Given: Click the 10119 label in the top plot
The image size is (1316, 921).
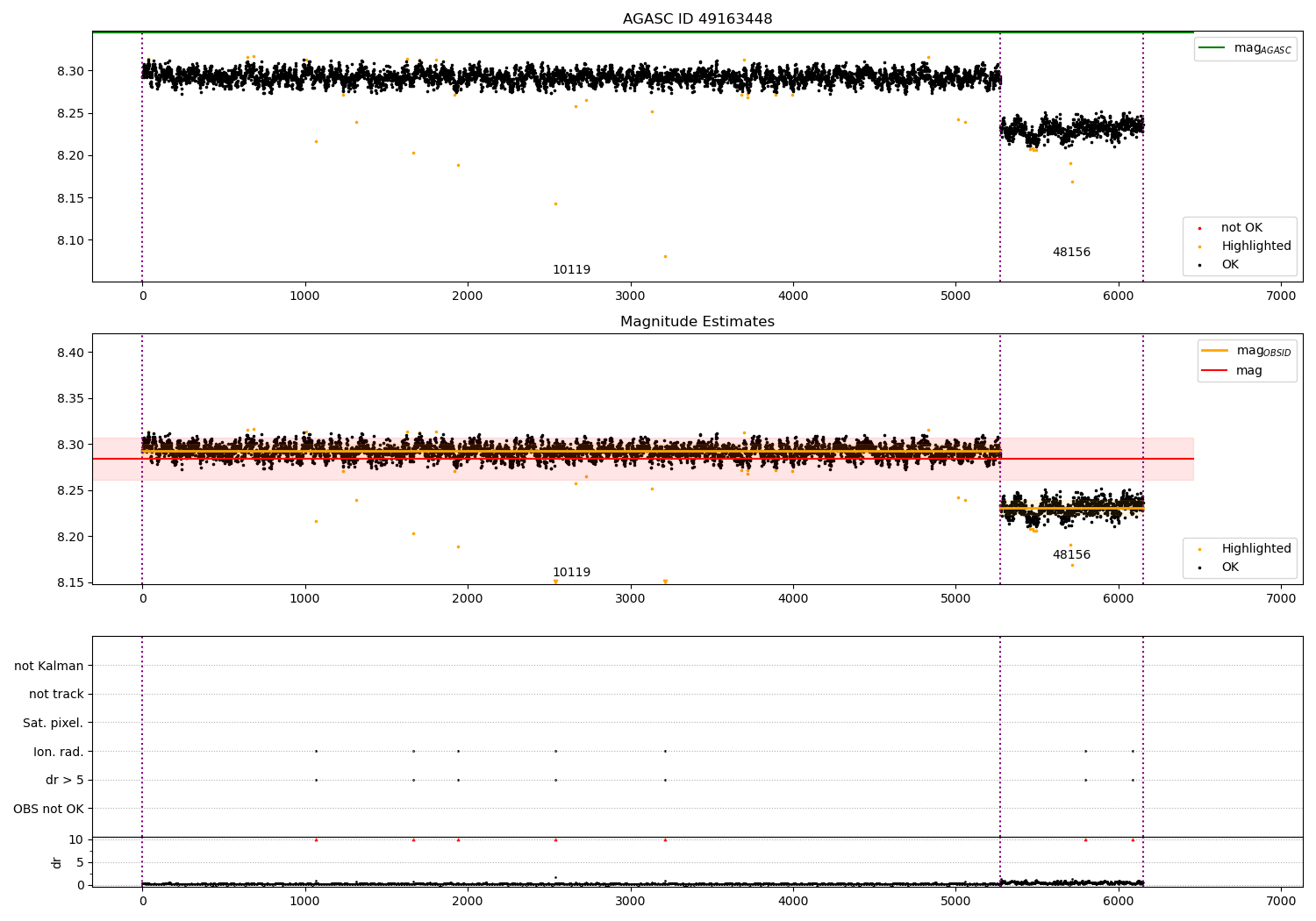Looking at the screenshot, I should (571, 270).
